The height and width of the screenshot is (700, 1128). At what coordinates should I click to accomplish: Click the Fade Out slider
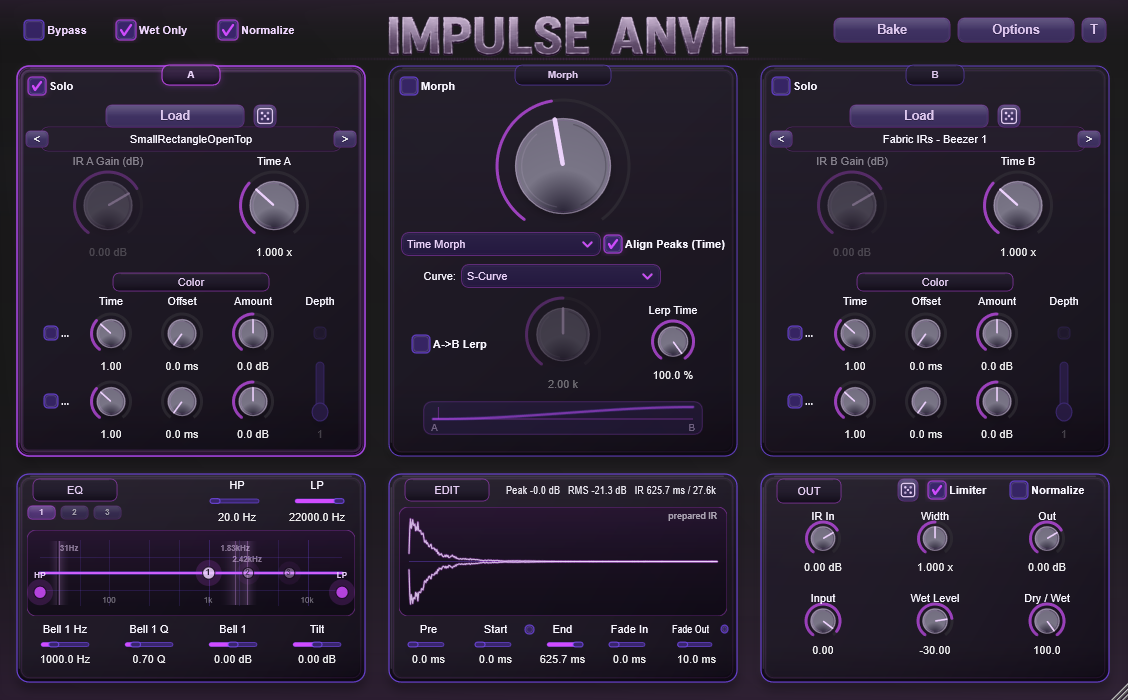(695, 645)
